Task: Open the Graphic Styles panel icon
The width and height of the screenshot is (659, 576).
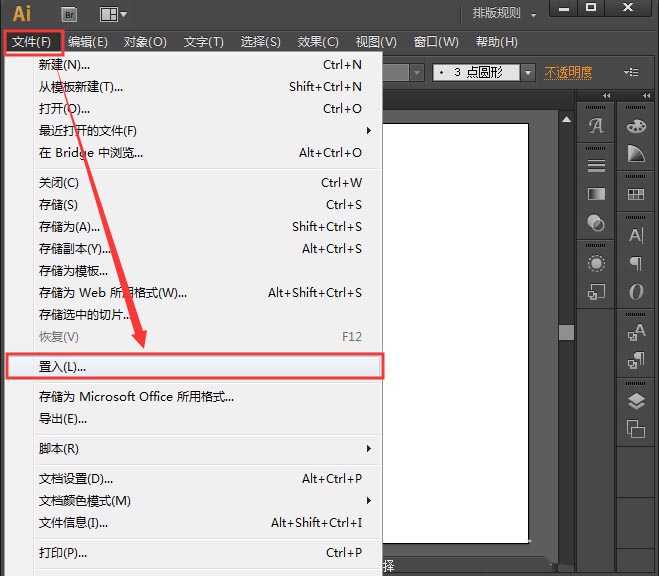Action: (x=596, y=126)
